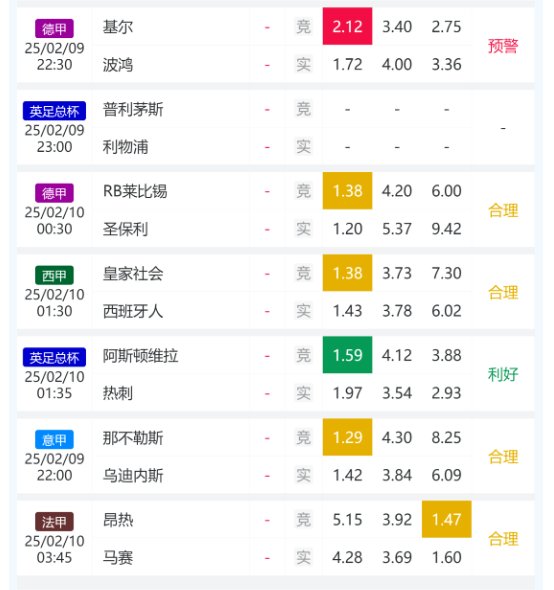The height and width of the screenshot is (590, 554).
Task: Click the 竞 tag beside 阿斯顿维拉
Action: point(303,355)
